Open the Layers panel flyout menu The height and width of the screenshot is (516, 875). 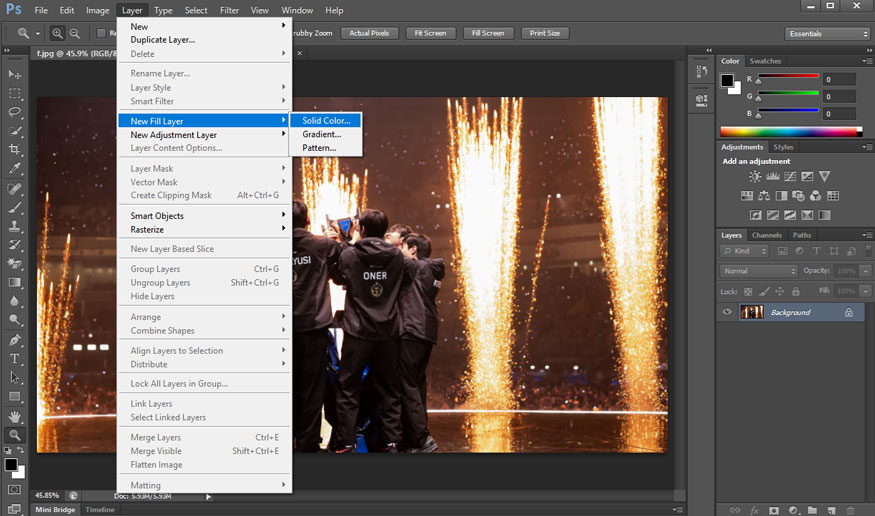click(x=867, y=235)
